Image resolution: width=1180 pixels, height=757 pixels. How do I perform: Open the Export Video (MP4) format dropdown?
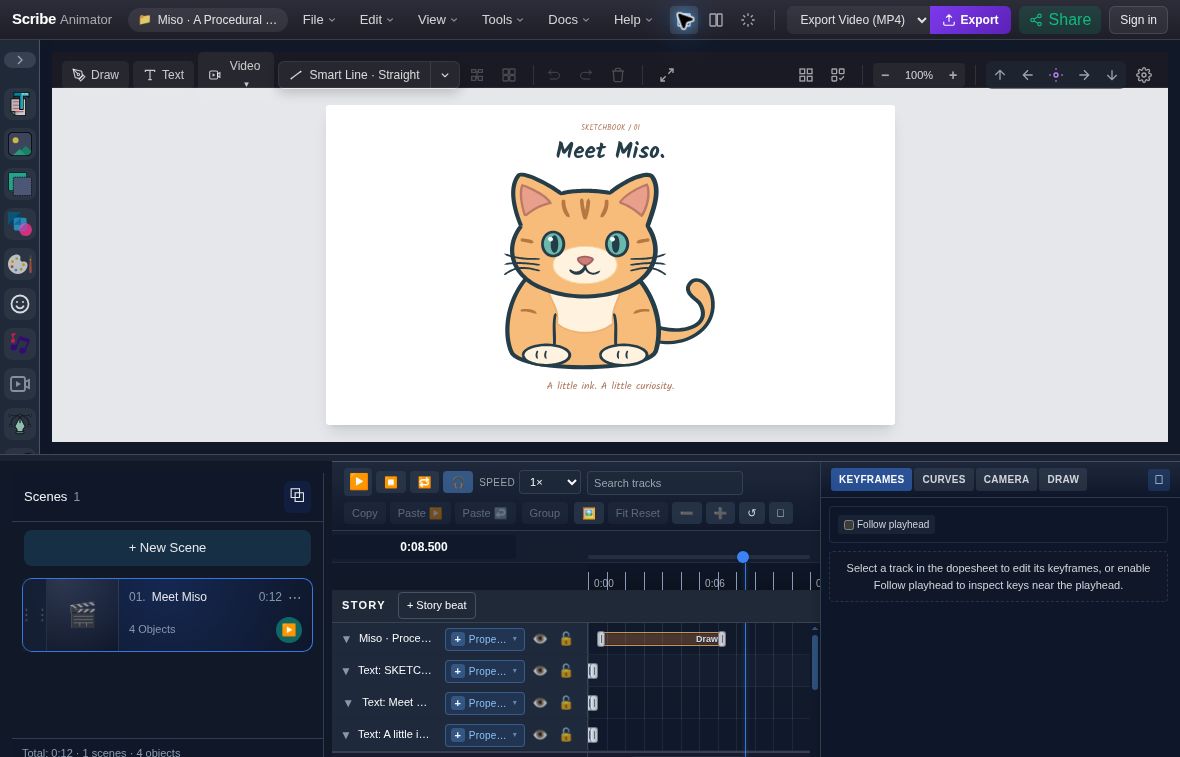[x=859, y=20]
